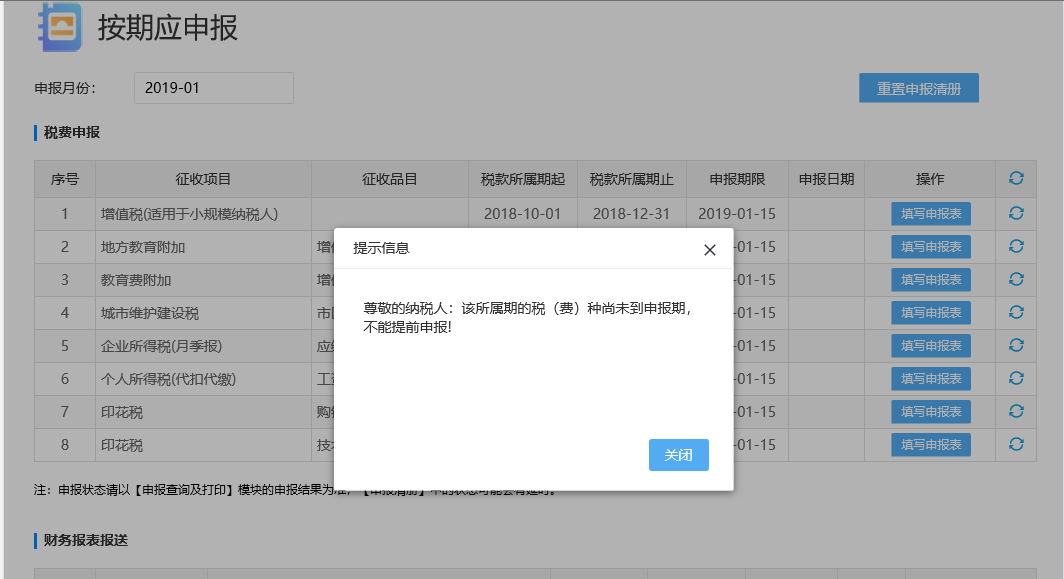Refresh the 个人所得税 row
Screen dimensions: 1064x579
point(1016,378)
